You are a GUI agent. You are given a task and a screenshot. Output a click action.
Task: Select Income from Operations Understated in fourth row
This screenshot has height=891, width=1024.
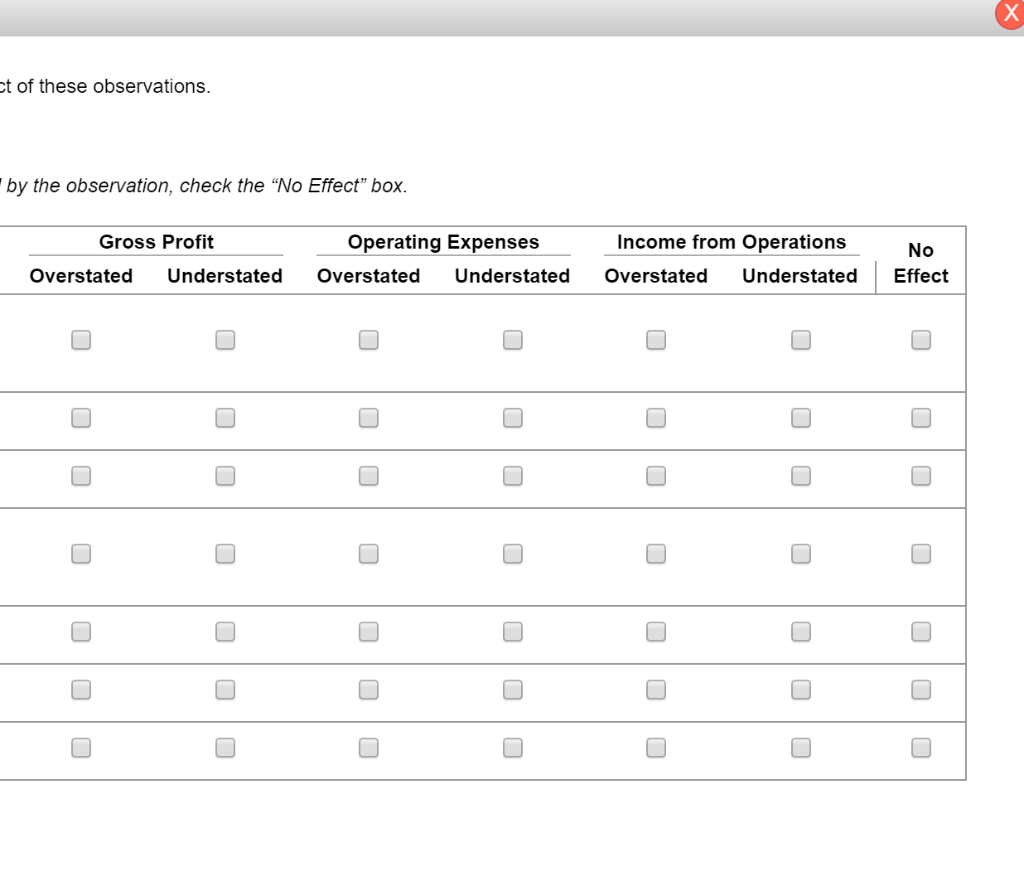pos(801,554)
